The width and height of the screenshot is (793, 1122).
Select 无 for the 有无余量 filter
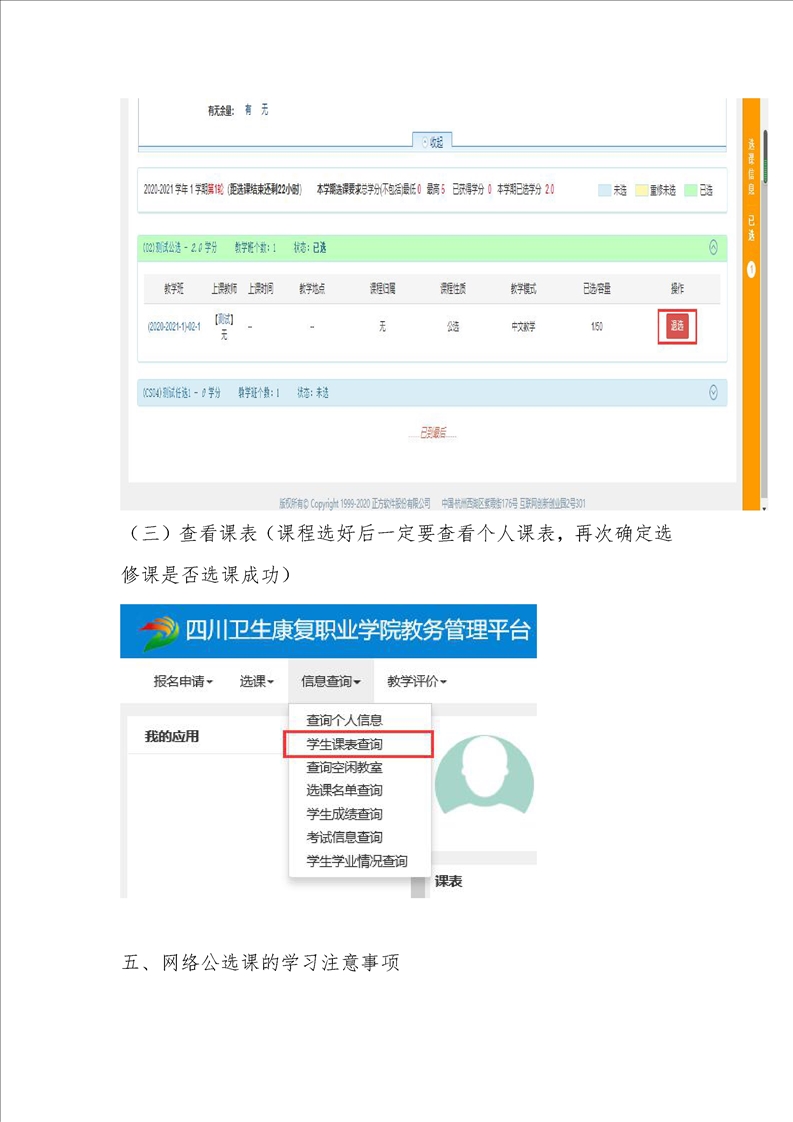click(264, 110)
